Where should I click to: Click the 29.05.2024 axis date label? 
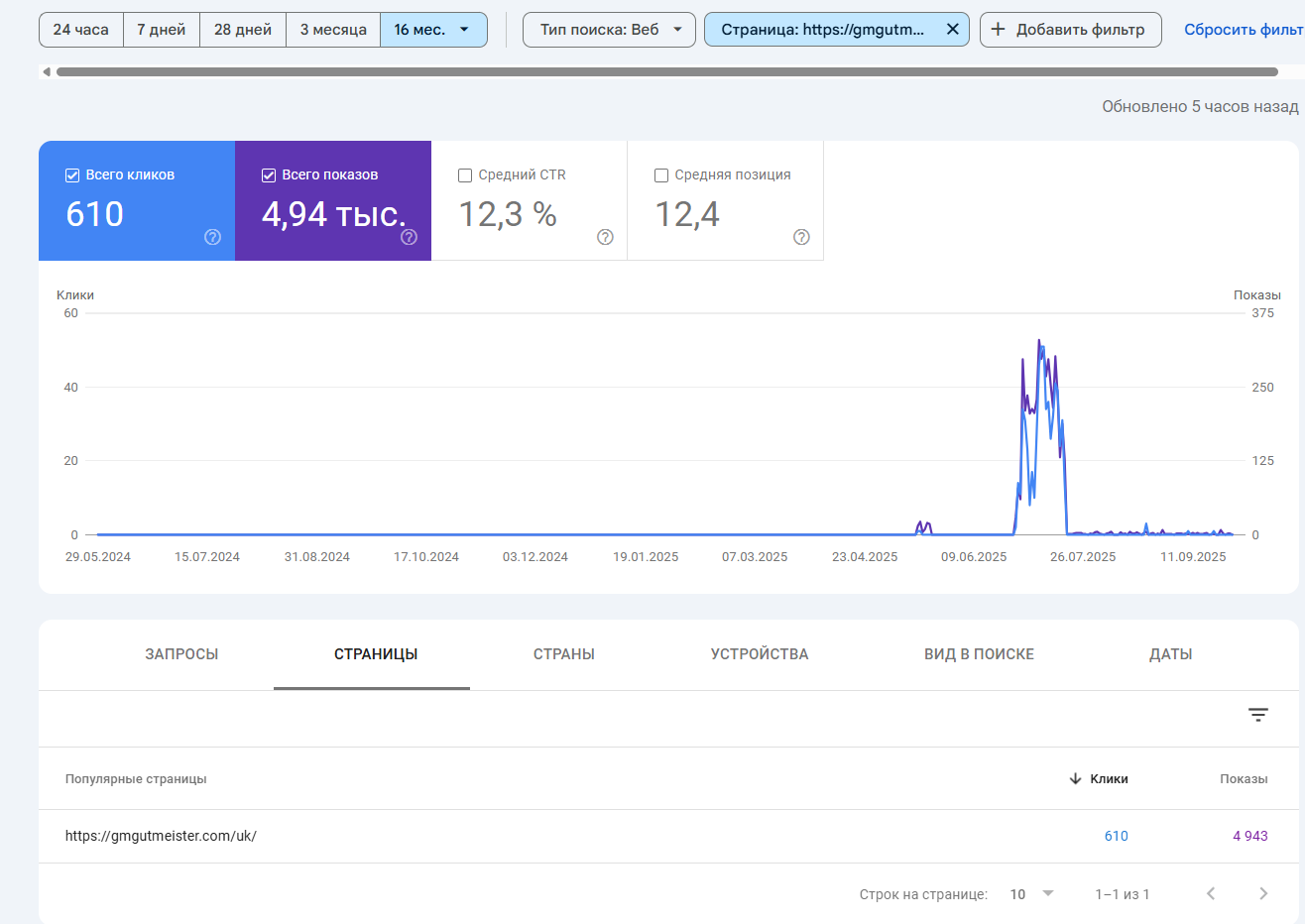point(98,557)
